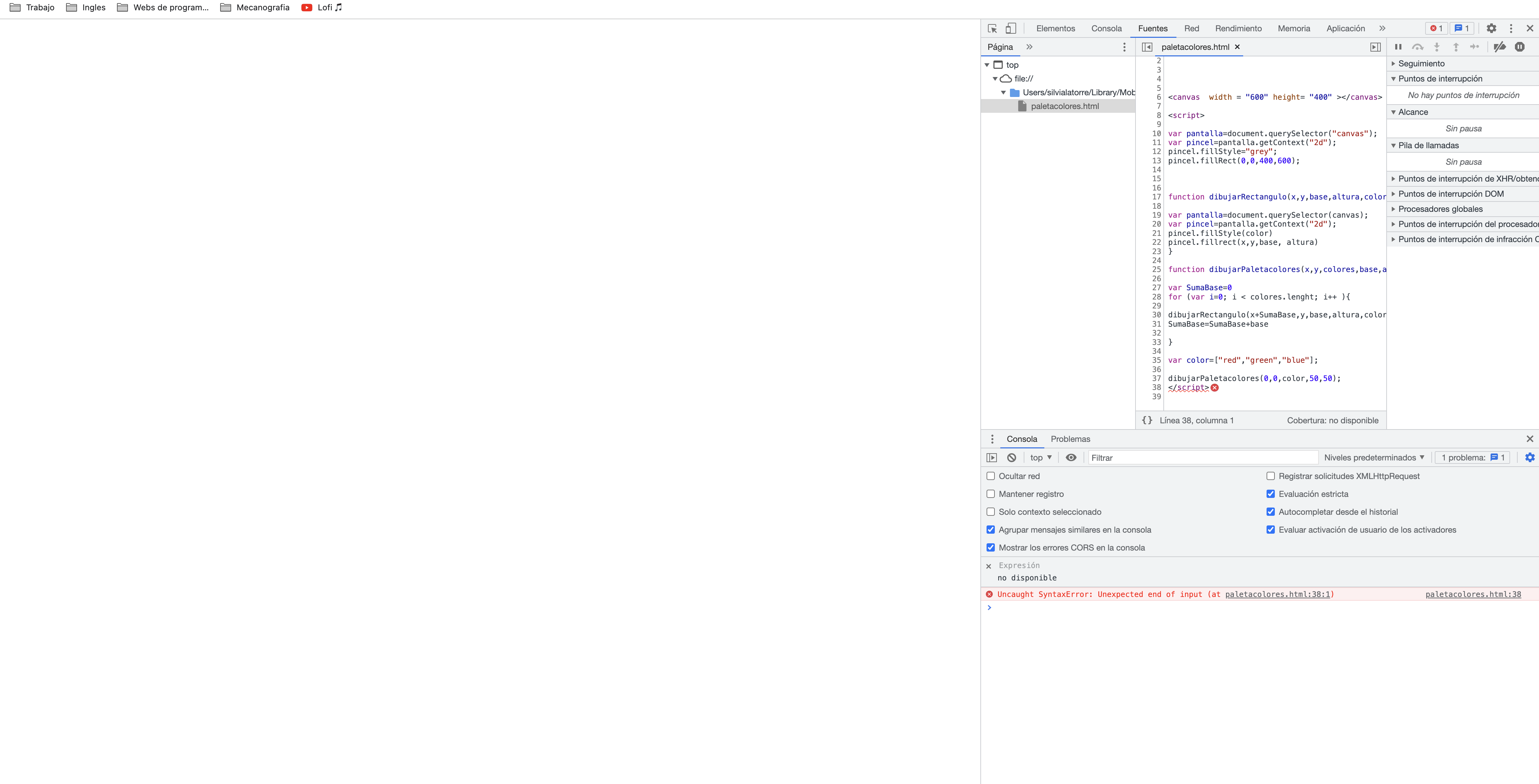Enable Solo contexto seleccionado checkbox
The height and width of the screenshot is (784, 1539).
point(991,512)
